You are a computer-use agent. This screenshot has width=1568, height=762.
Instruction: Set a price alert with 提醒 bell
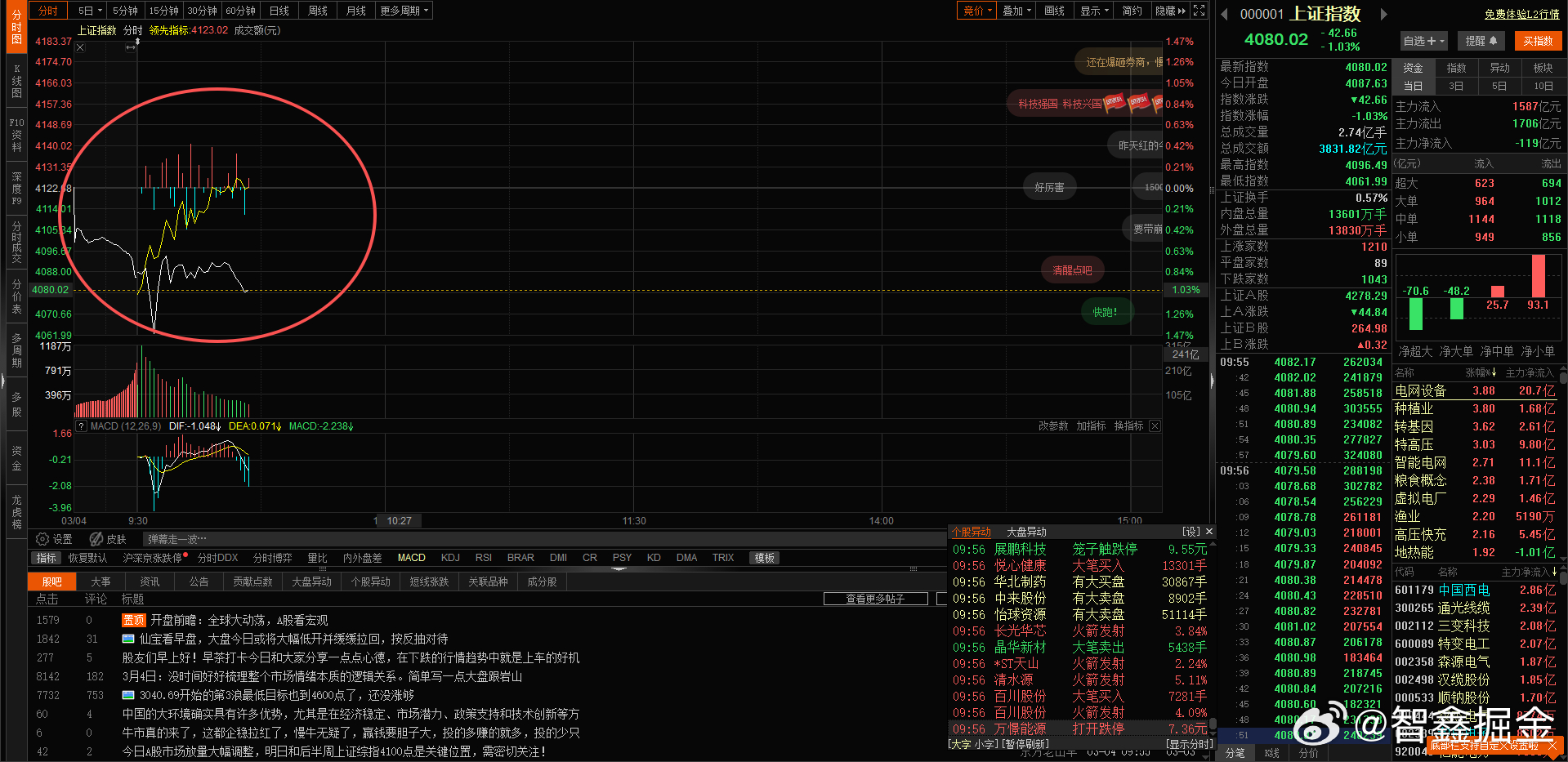click(1481, 41)
